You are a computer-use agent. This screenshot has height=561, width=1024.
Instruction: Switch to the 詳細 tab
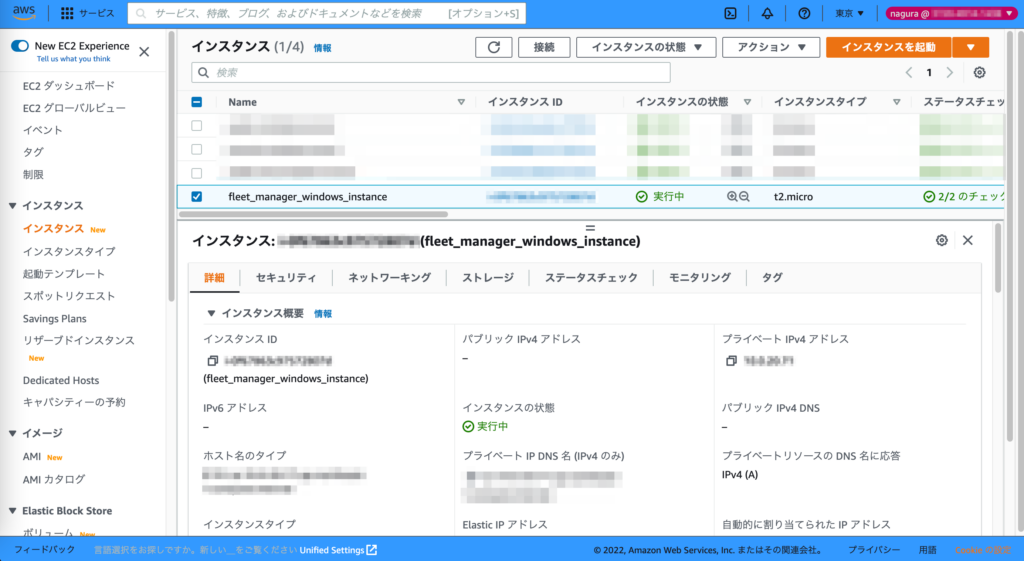click(x=214, y=278)
